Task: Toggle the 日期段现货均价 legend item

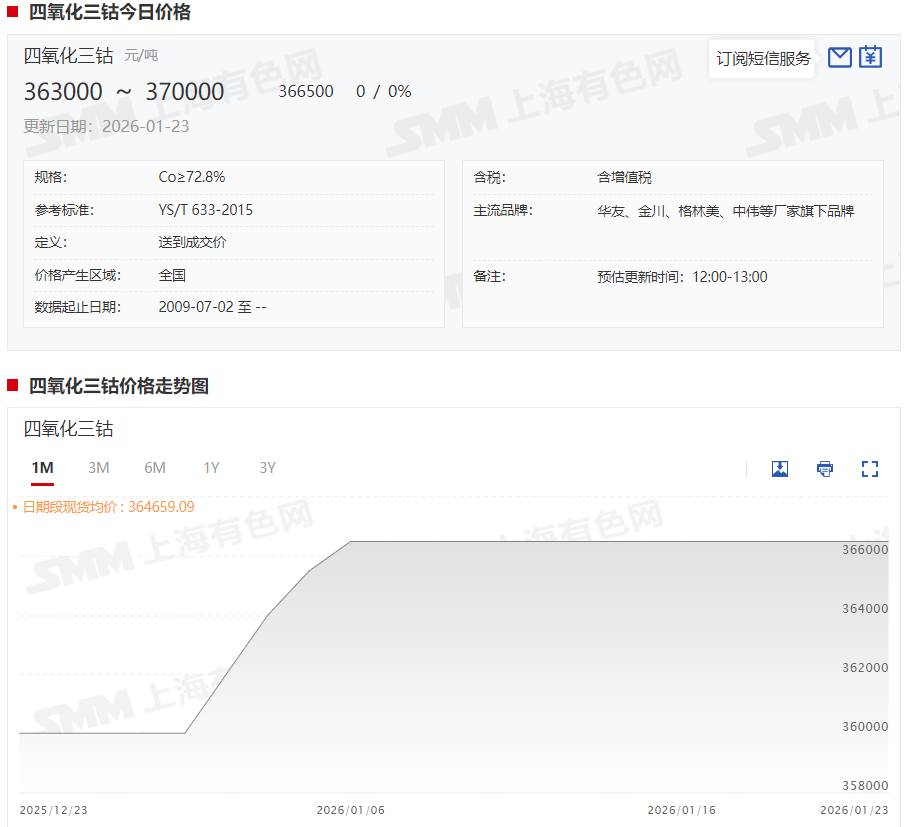Action: [x=103, y=507]
